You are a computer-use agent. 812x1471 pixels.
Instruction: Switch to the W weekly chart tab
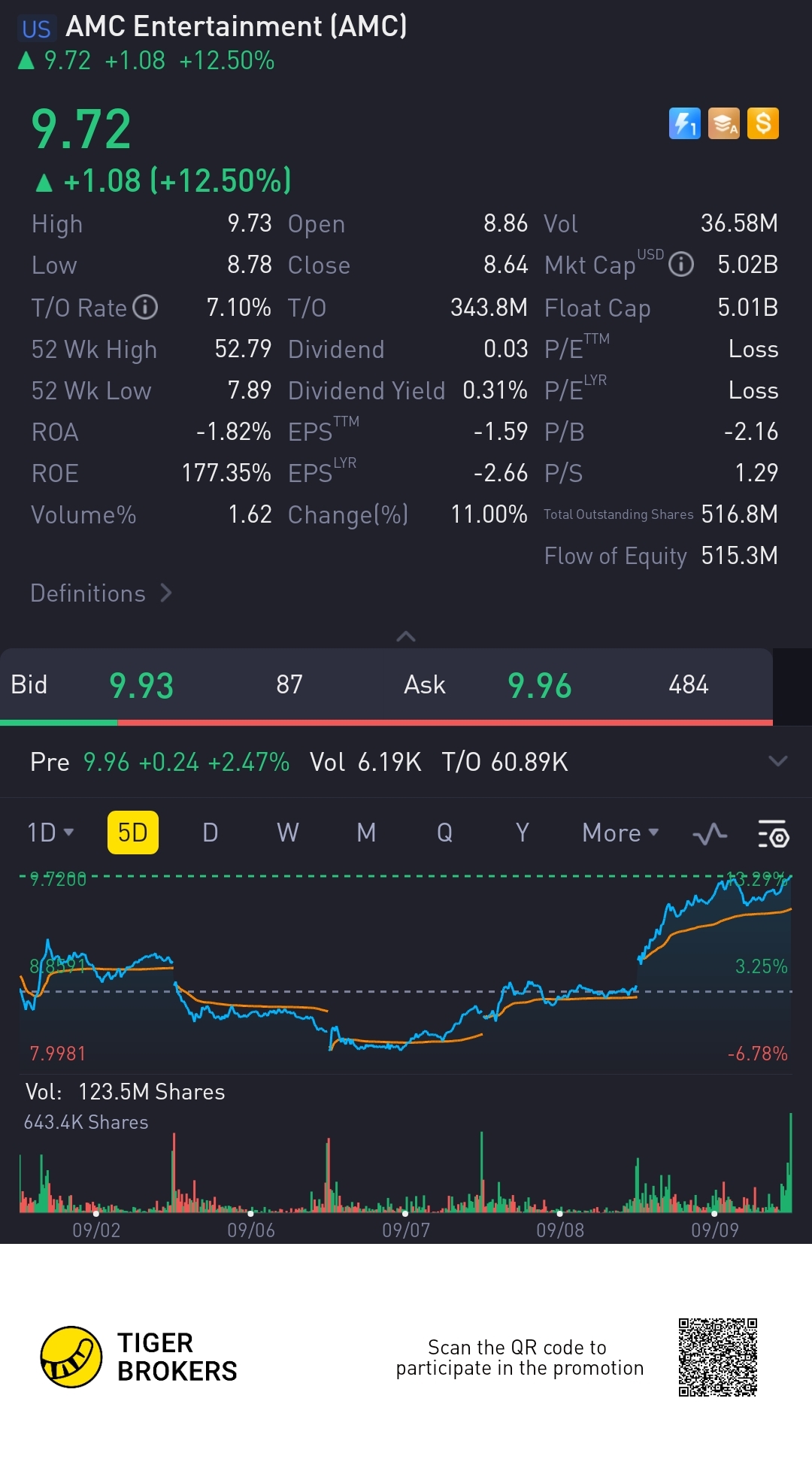click(x=288, y=833)
